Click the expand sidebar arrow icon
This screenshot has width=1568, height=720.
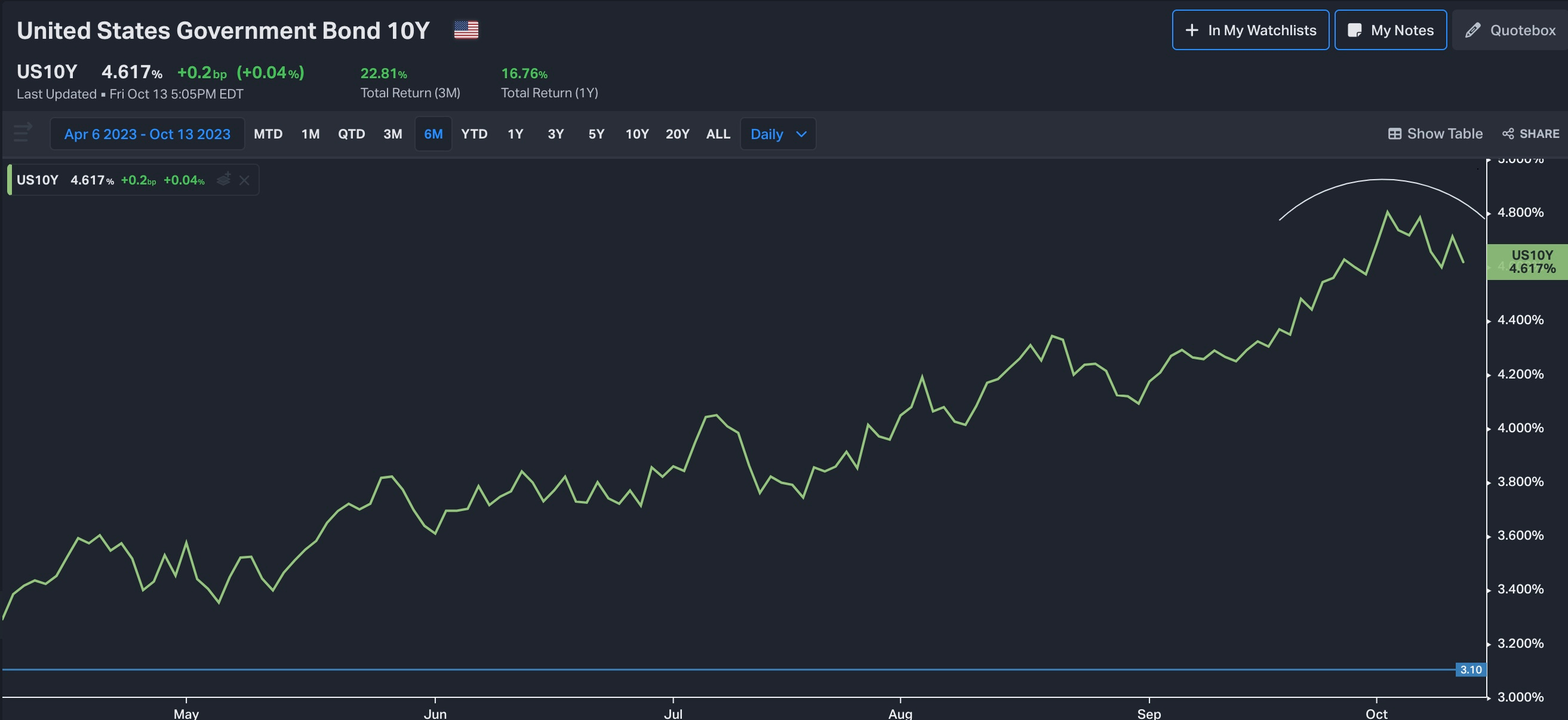(x=23, y=132)
